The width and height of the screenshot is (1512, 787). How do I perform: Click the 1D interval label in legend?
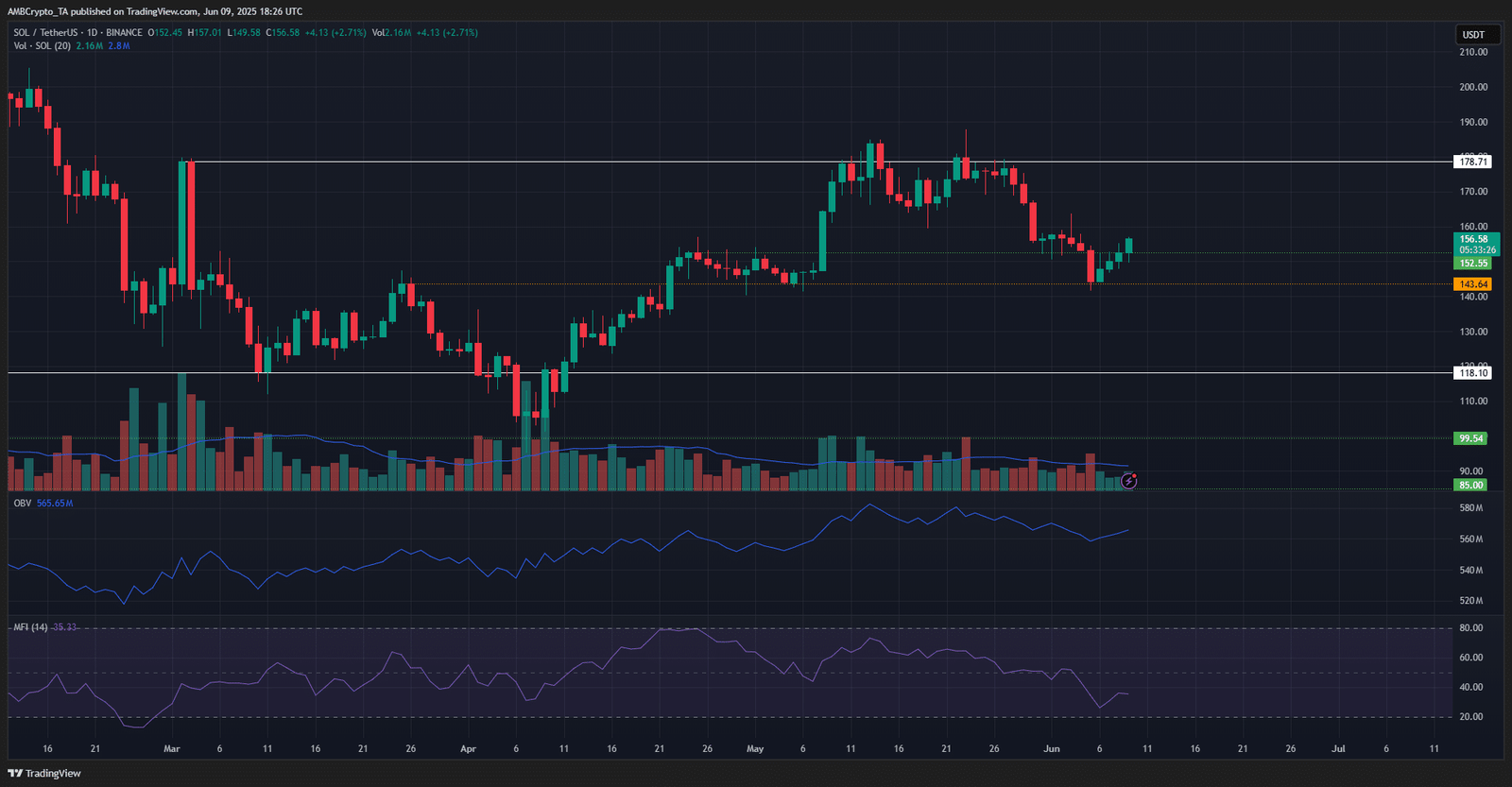tap(92, 33)
